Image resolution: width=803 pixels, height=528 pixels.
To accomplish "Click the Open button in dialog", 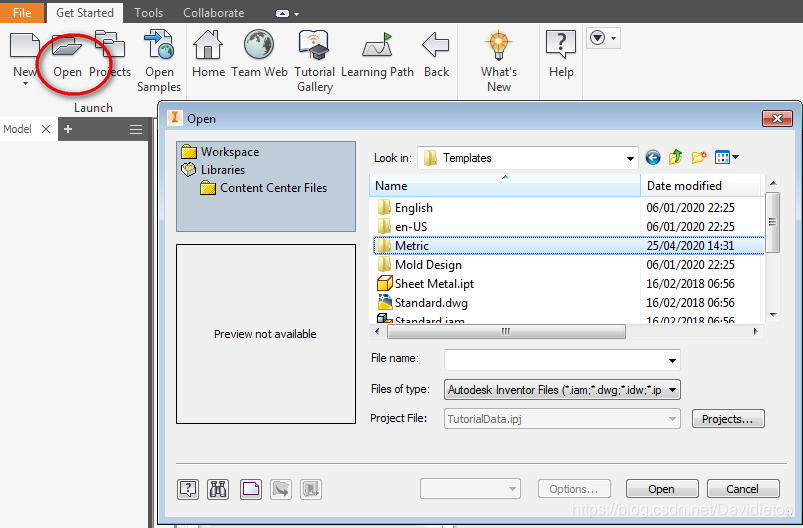I will (x=662, y=489).
